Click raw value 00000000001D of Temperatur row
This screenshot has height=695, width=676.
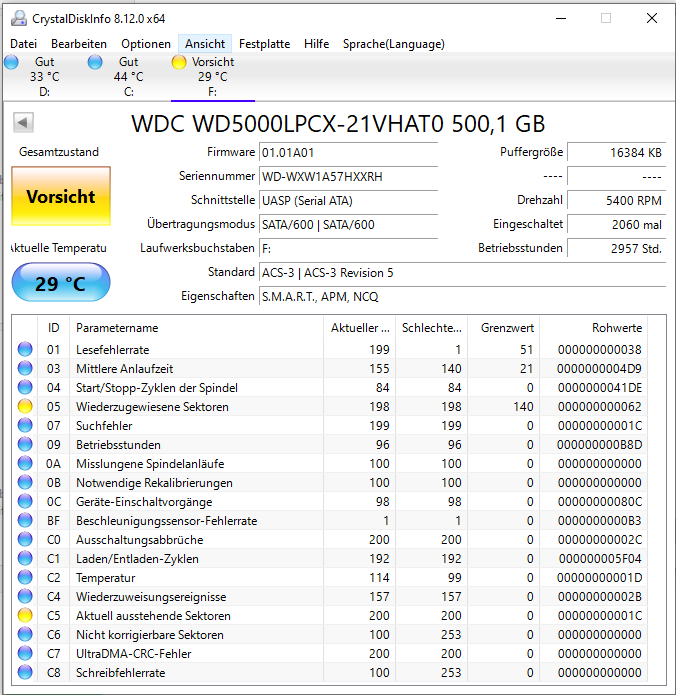coord(599,578)
